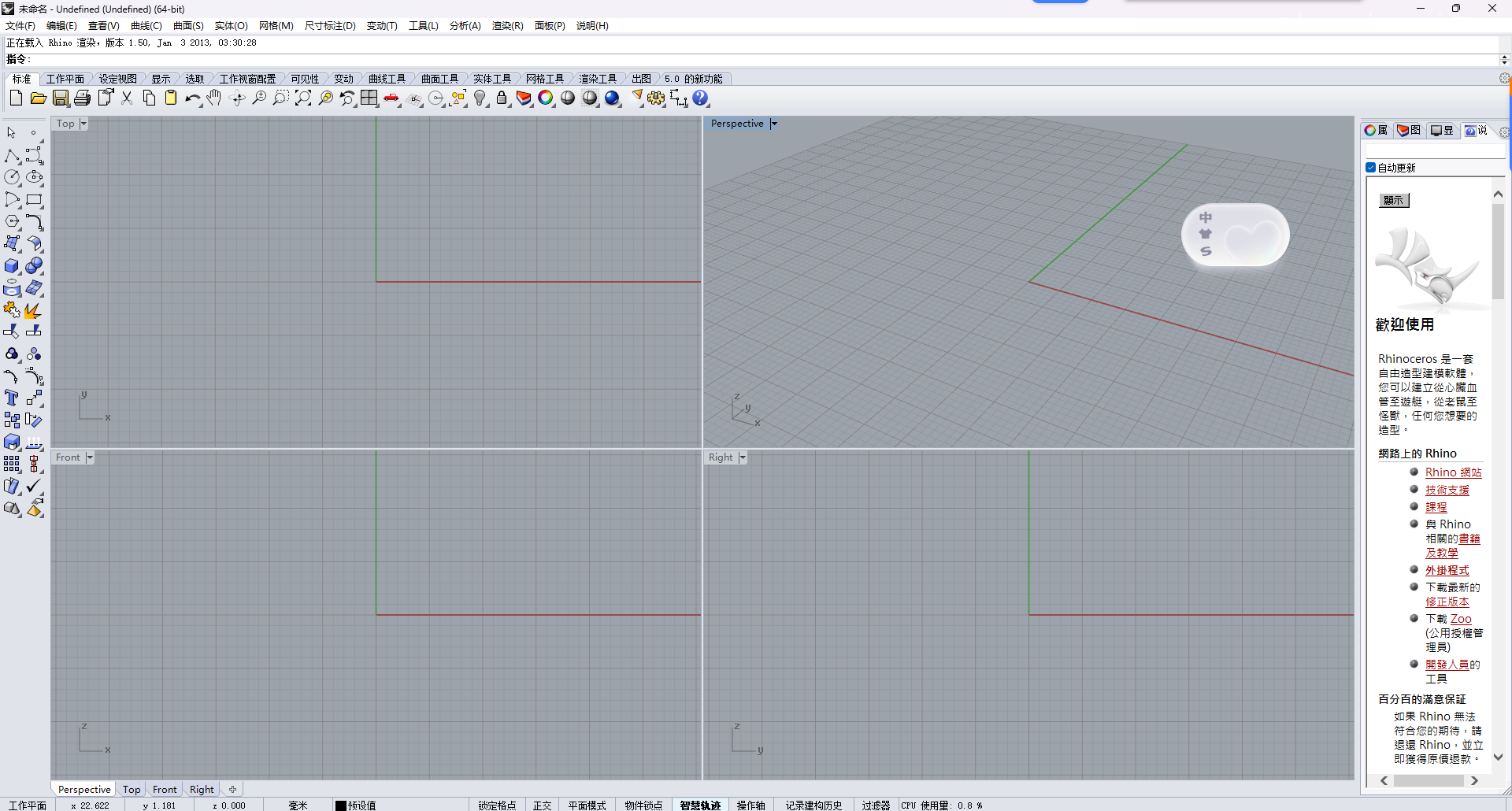Expand the Top viewport title menu arrow
Screen dimensions: 1512x811
point(83,124)
